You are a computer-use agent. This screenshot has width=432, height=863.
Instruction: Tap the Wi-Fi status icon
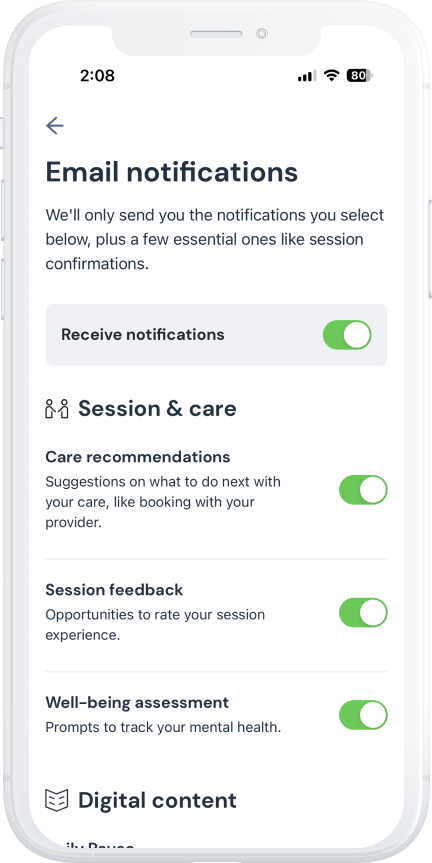tap(331, 75)
